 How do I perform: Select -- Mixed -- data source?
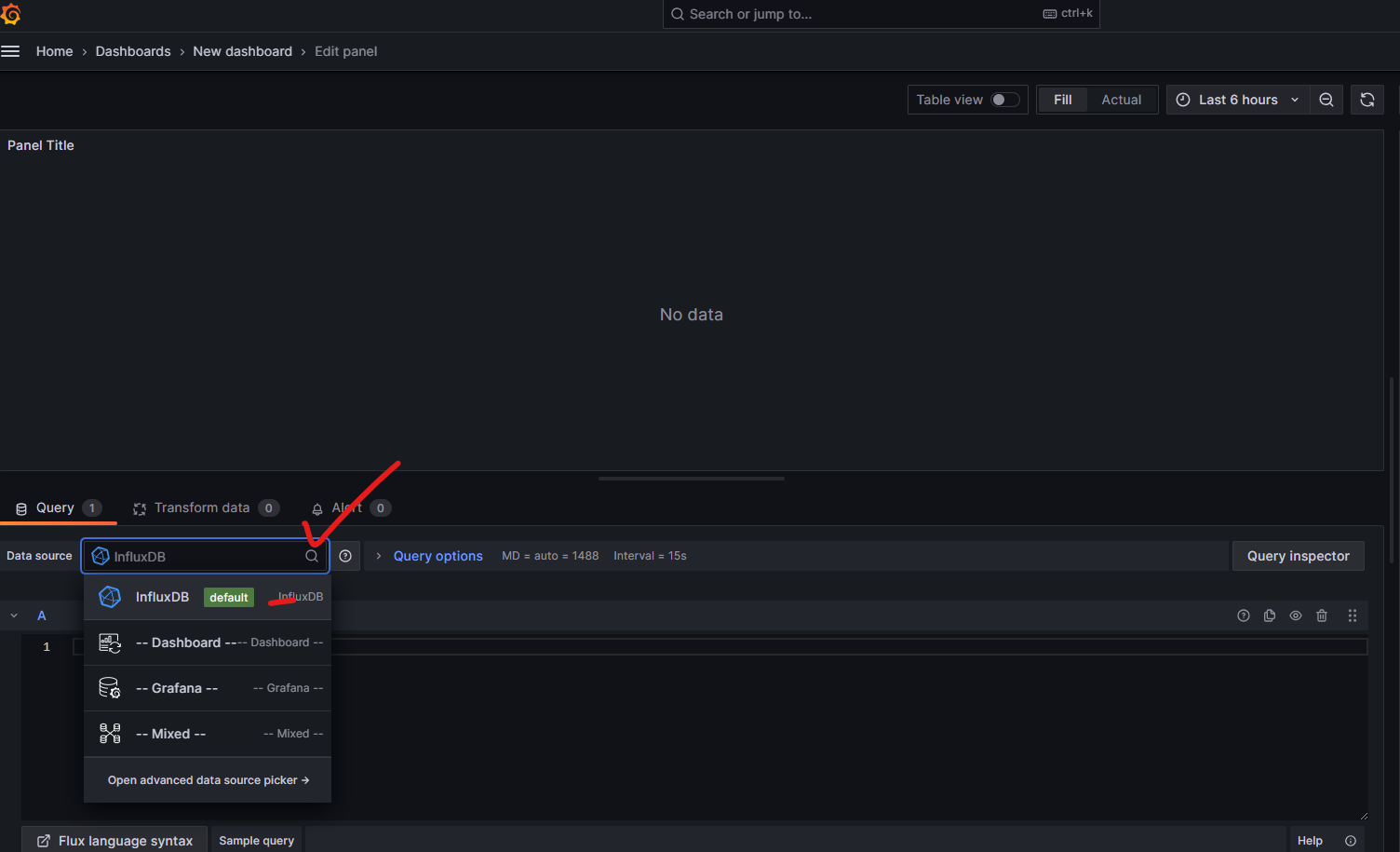point(208,734)
